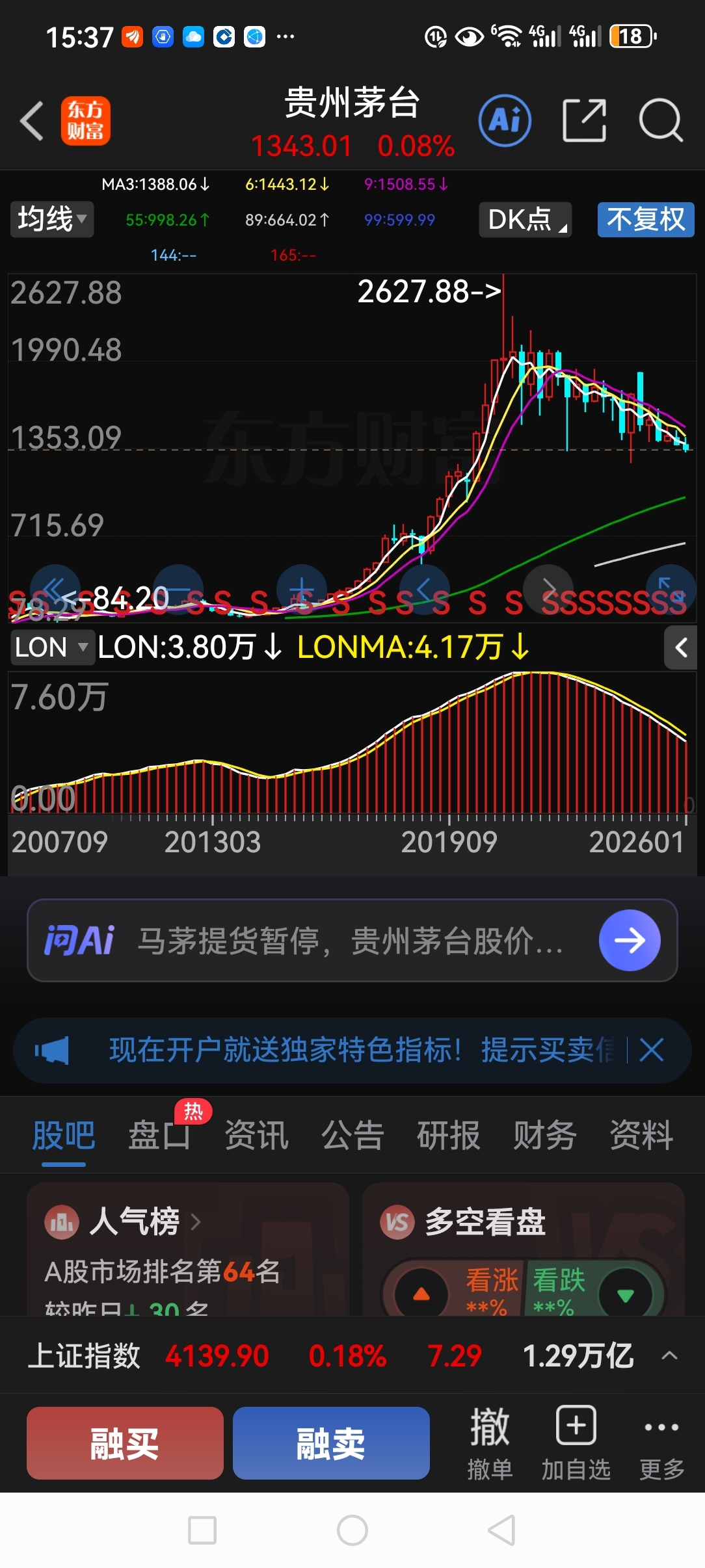Tap the 2627.88-> high price marker
The height and width of the screenshot is (1568, 705).
click(x=429, y=291)
